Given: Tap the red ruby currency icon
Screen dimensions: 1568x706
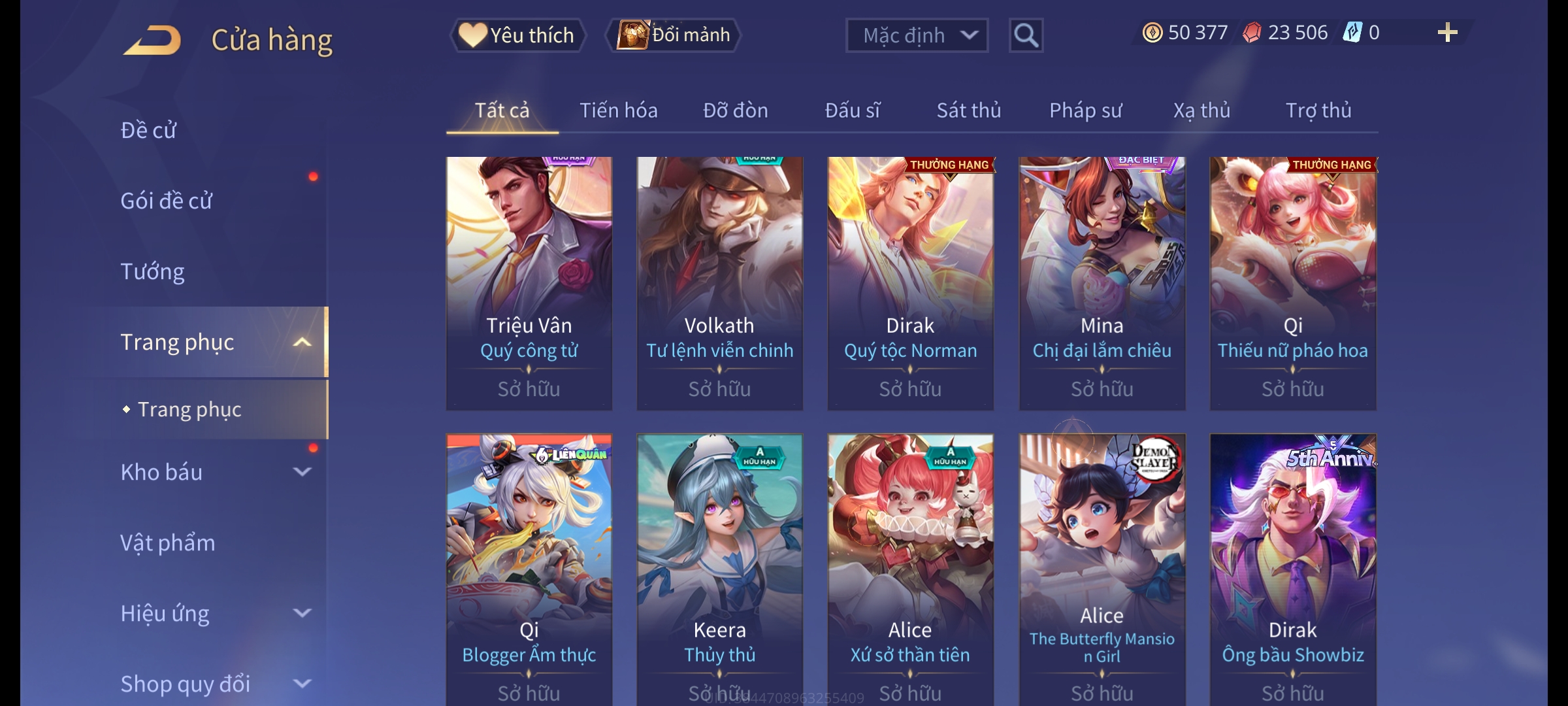Looking at the screenshot, I should click(x=1252, y=33).
